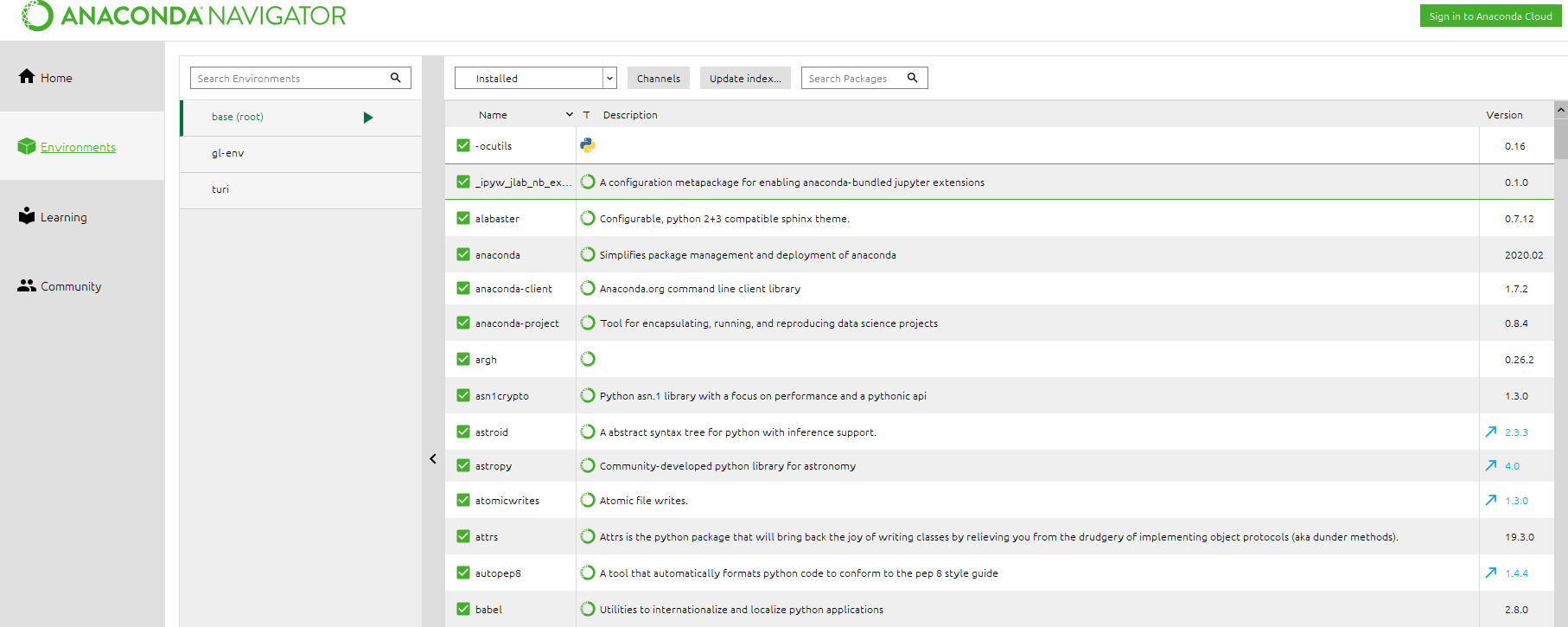Click the conda type icon for anaconda
Screen dimensions: 1568x627
coord(588,254)
